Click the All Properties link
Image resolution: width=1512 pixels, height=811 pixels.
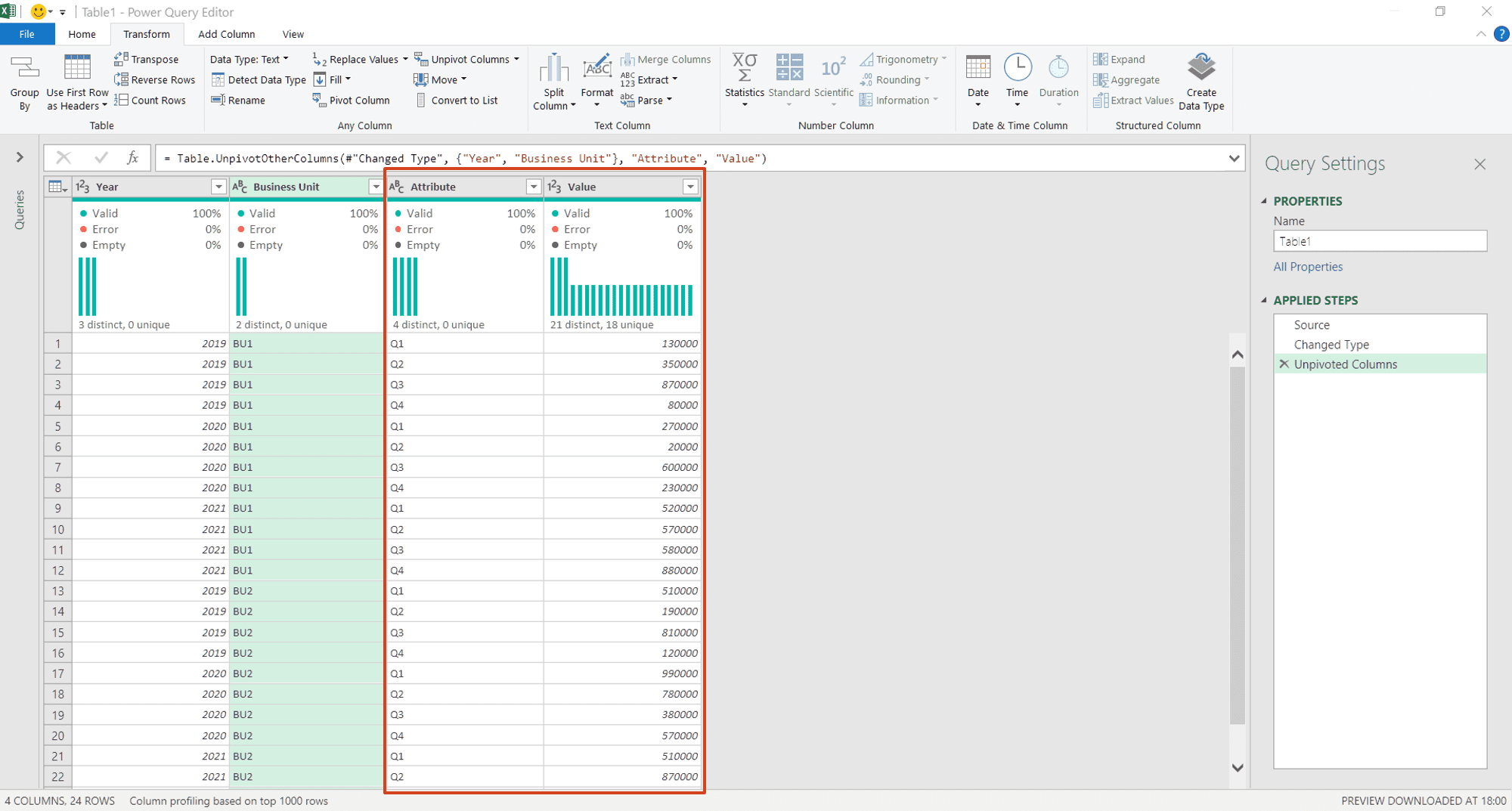pyautogui.click(x=1308, y=266)
